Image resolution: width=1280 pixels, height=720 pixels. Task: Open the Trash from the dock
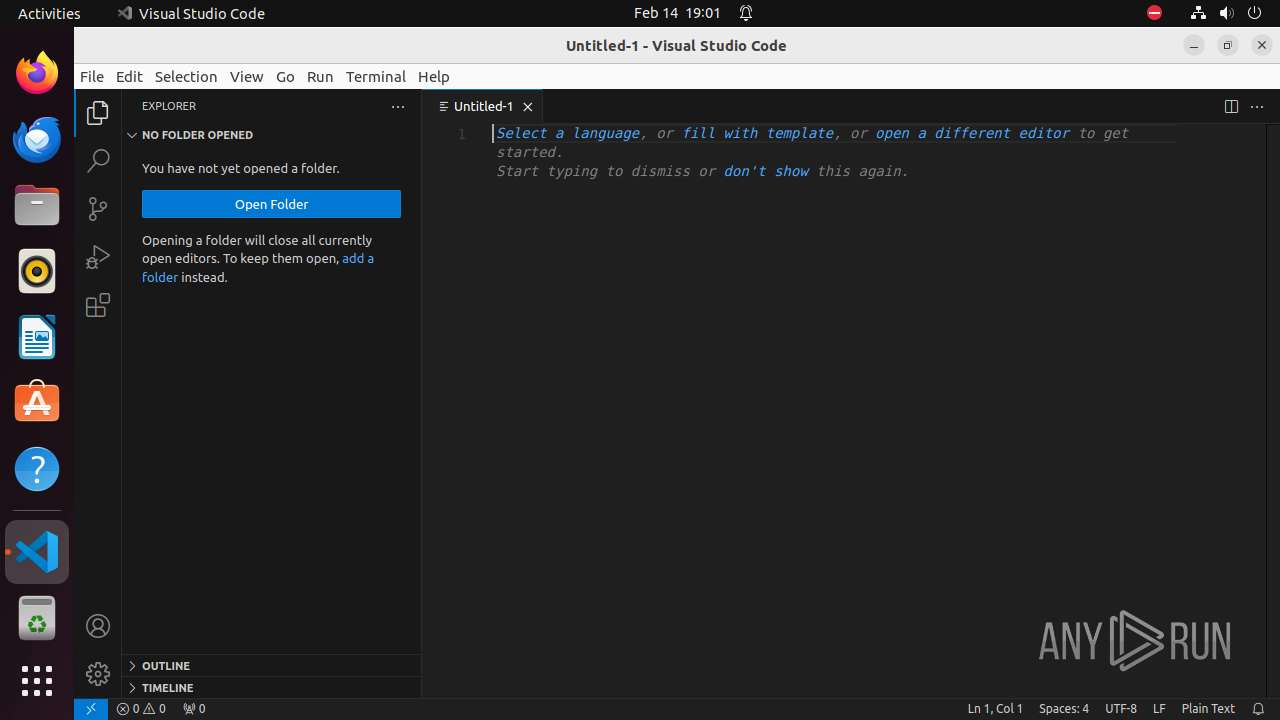pos(37,618)
